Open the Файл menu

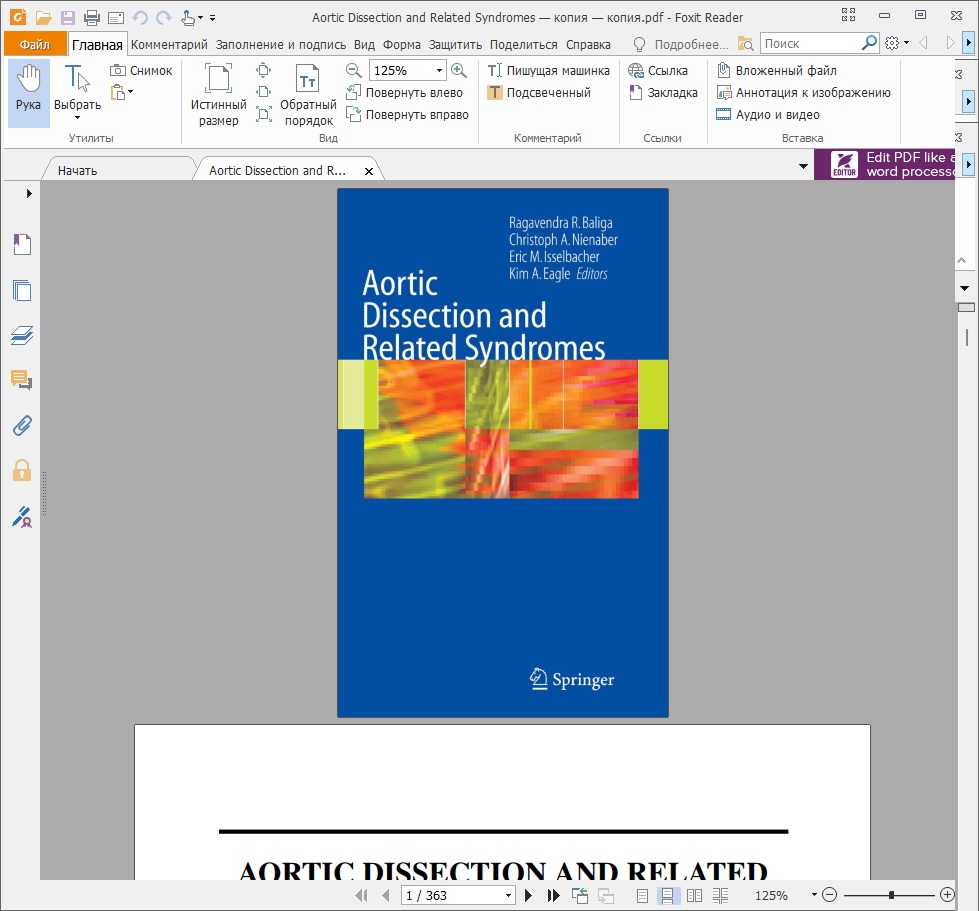point(35,44)
